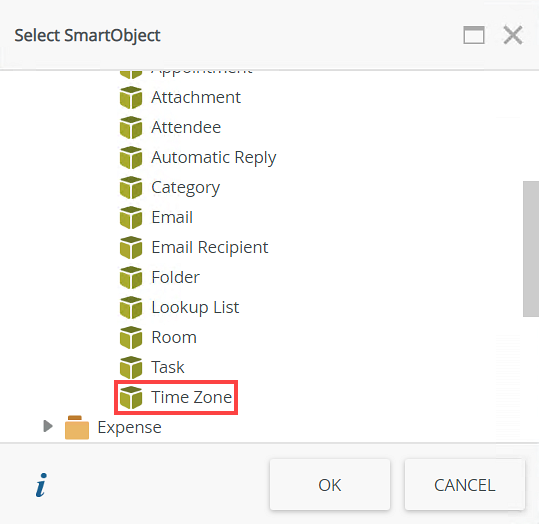Open the blue information icon

[41, 485]
